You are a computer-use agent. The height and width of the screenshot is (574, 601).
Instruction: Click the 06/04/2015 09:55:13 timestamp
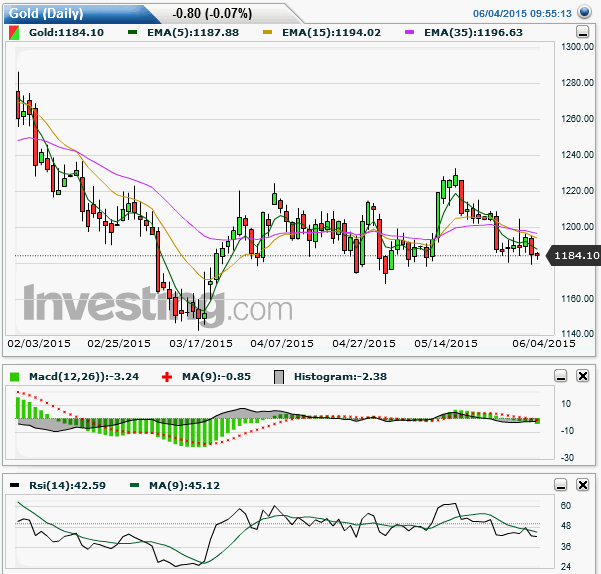pyautogui.click(x=522, y=13)
